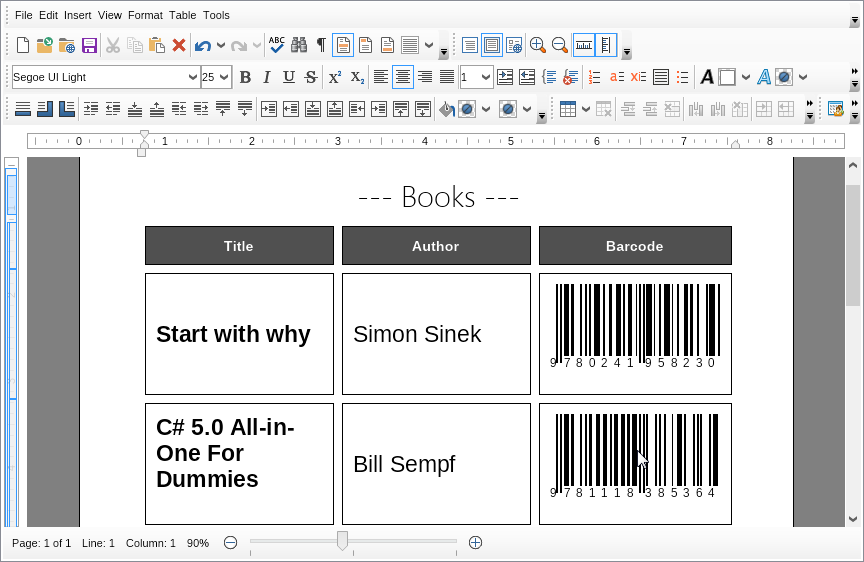Click the Insert Table grid icon
864x562 pixels.
pos(568,109)
